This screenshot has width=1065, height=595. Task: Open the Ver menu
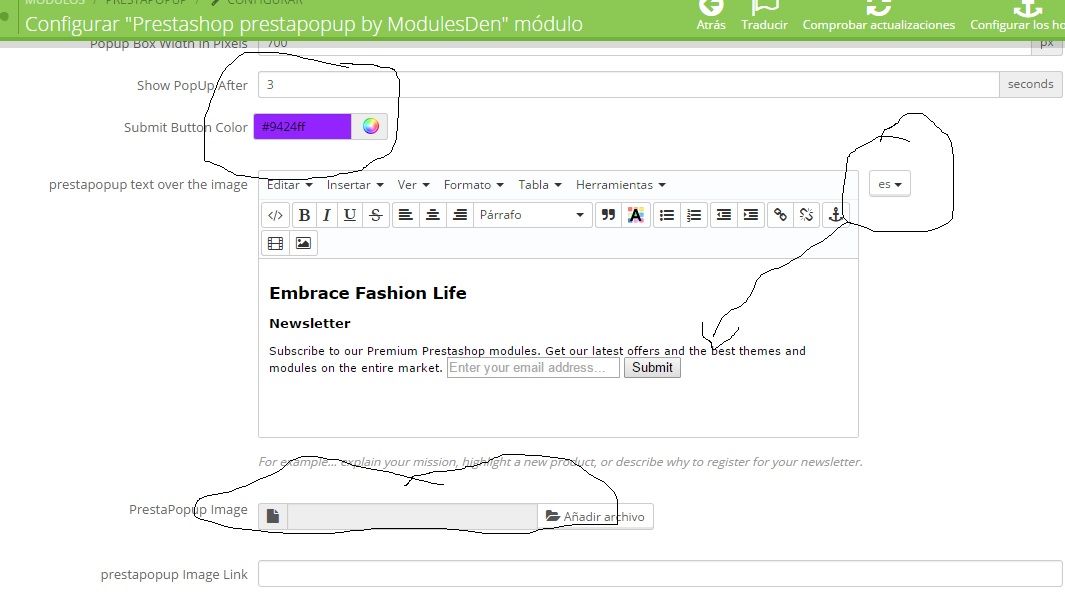[x=414, y=185]
